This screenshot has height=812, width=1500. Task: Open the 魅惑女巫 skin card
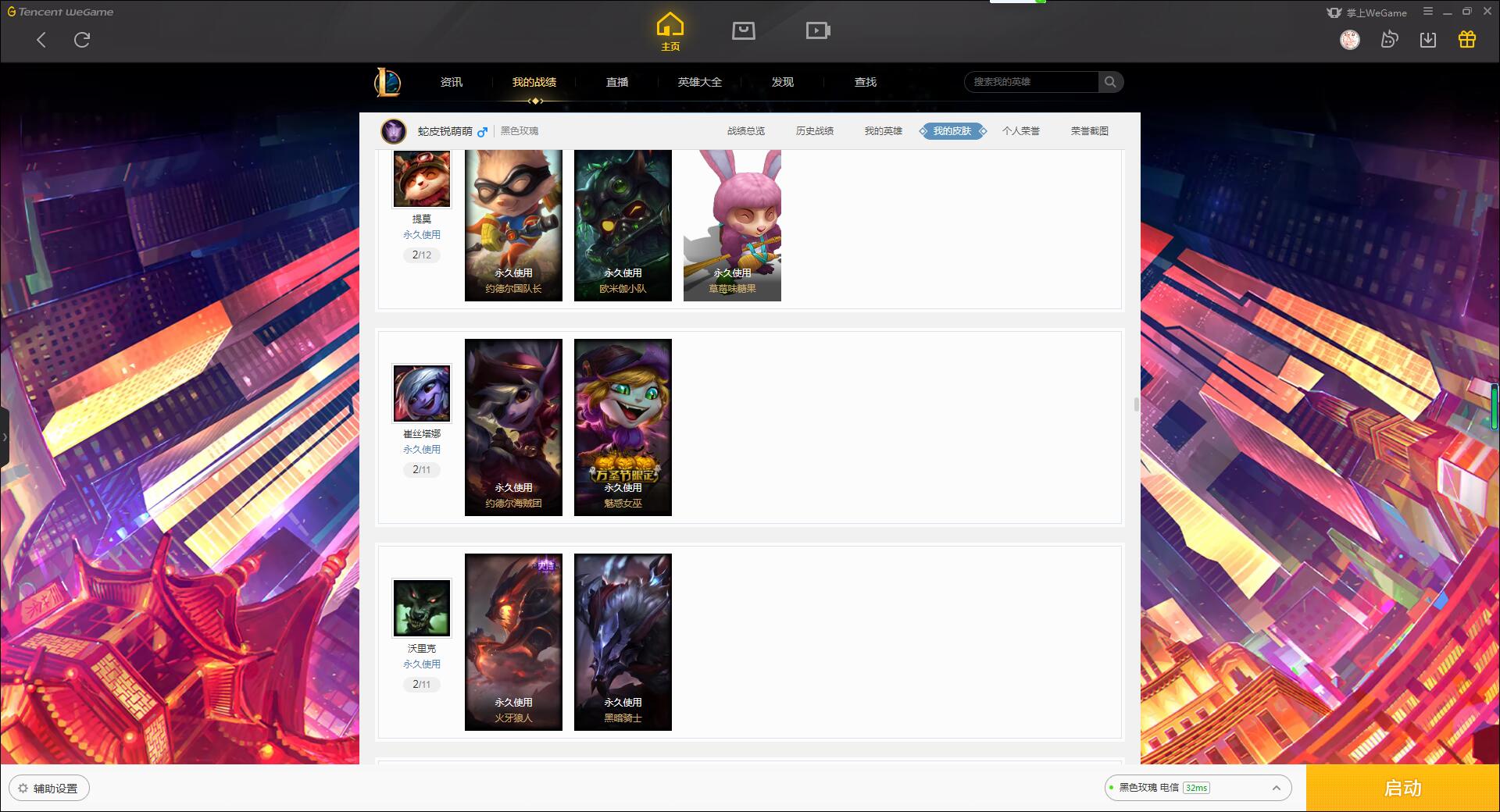tap(623, 427)
